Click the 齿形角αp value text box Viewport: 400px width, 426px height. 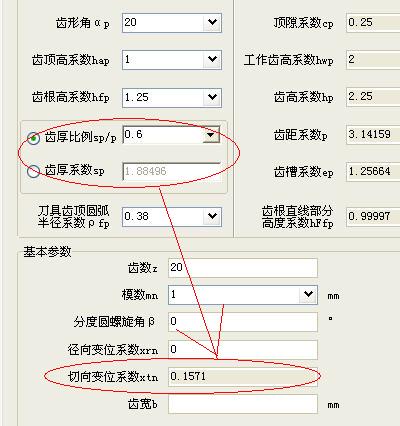(x=163, y=23)
